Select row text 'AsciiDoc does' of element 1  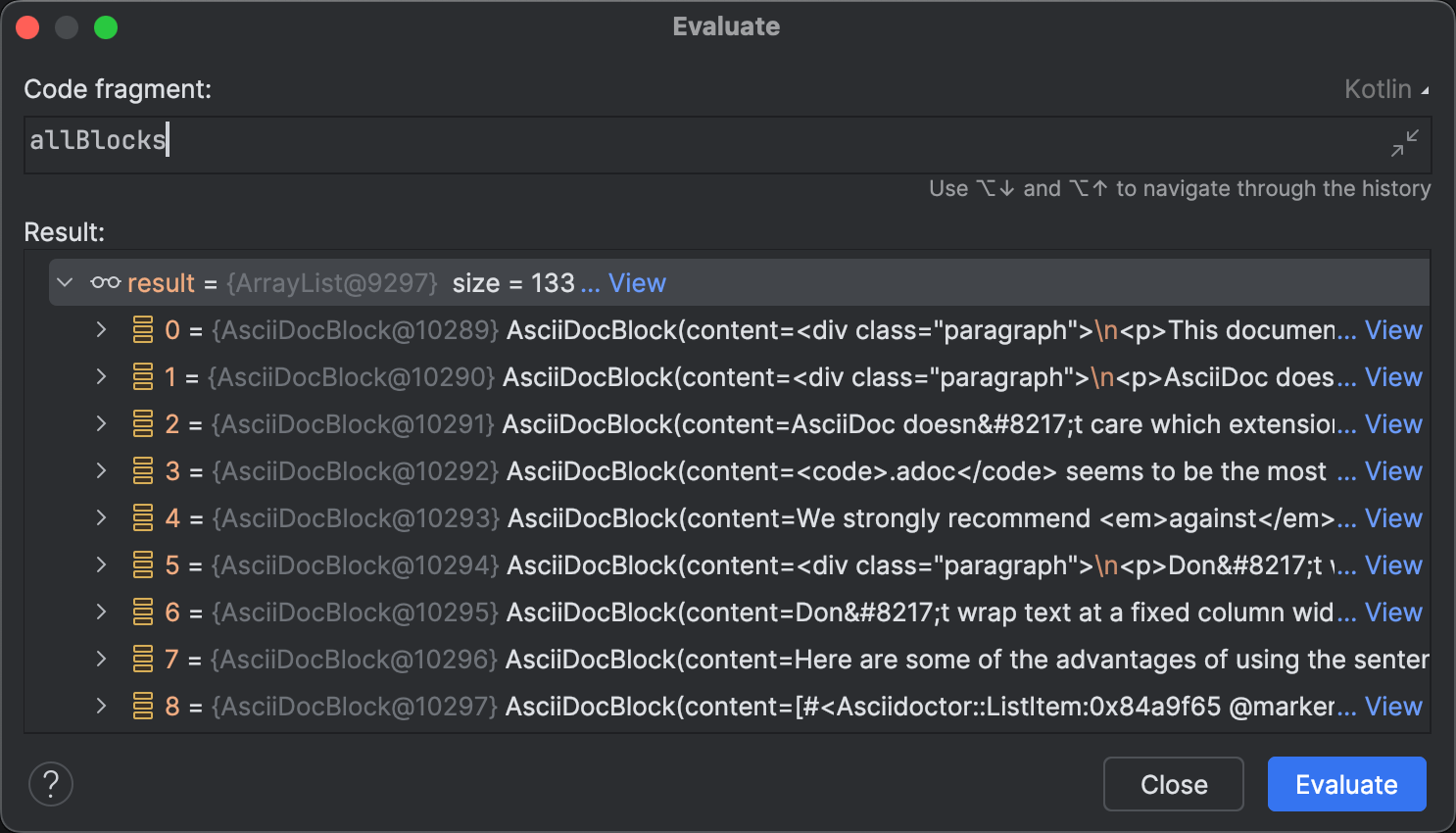[1249, 377]
